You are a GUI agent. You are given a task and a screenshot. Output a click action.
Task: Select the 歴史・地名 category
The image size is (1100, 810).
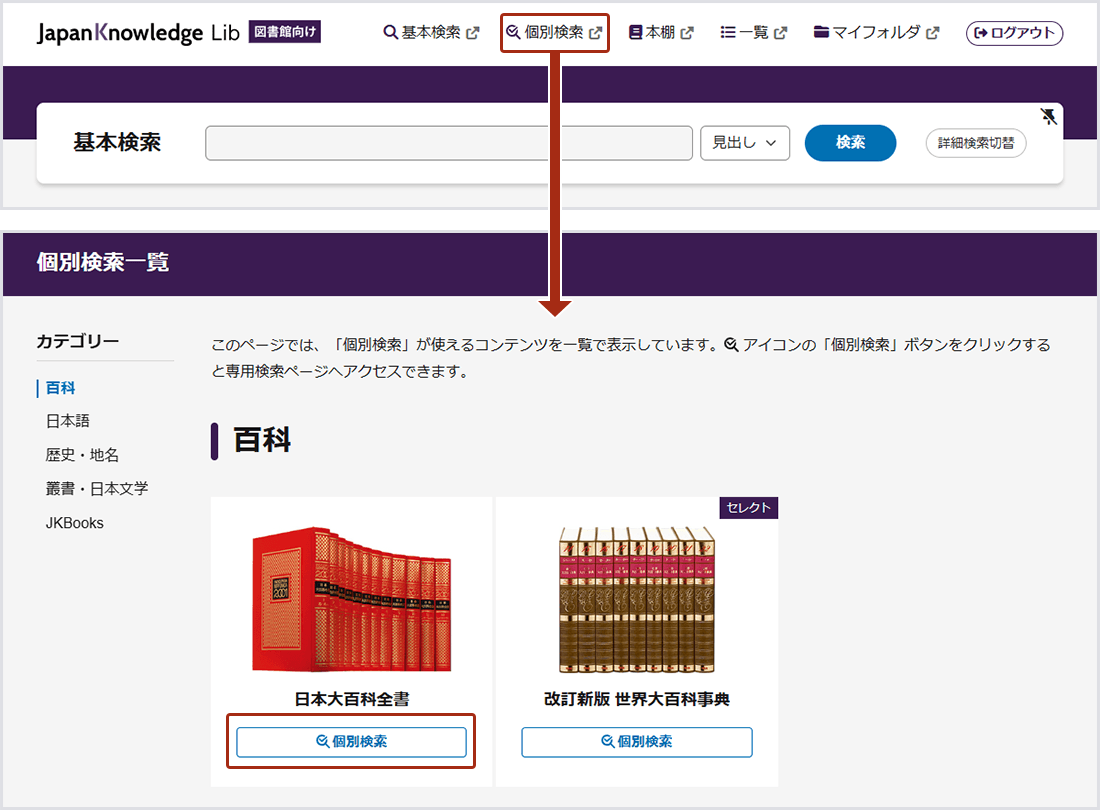(x=82, y=455)
